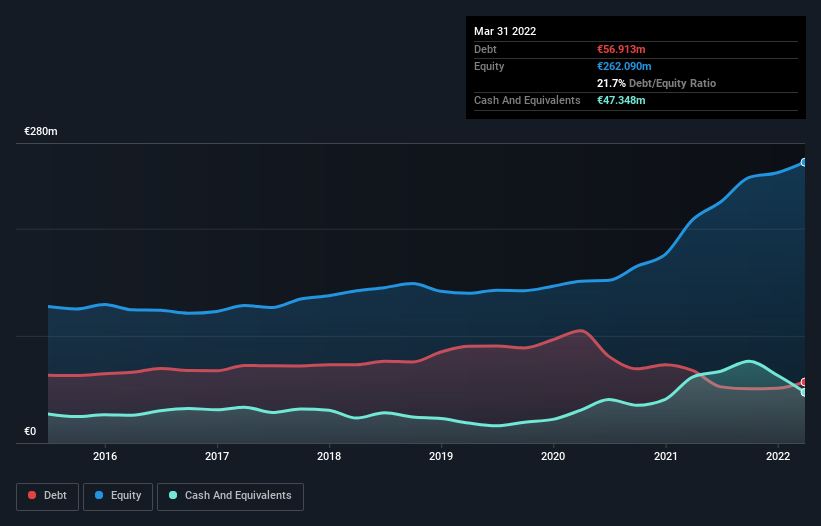Toggle the Debt series legend button

tap(47, 496)
